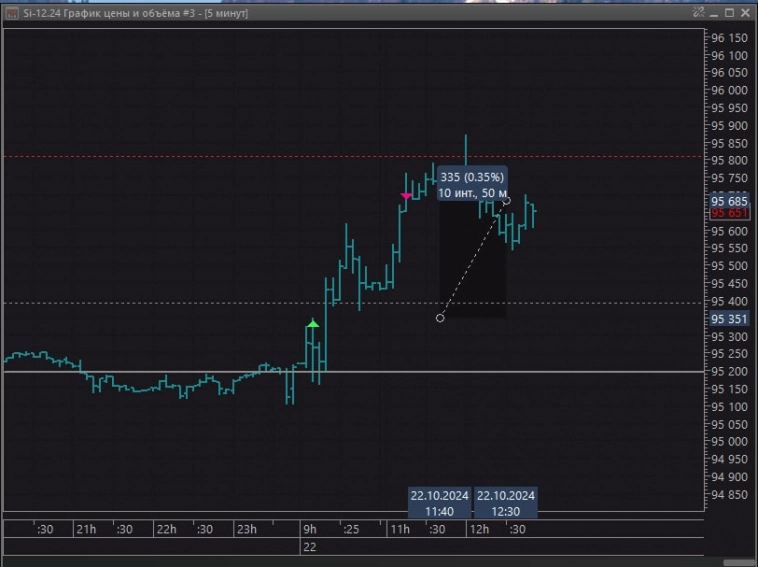Click the ruler start point circle handle
This screenshot has height=567, width=758.
440,318
